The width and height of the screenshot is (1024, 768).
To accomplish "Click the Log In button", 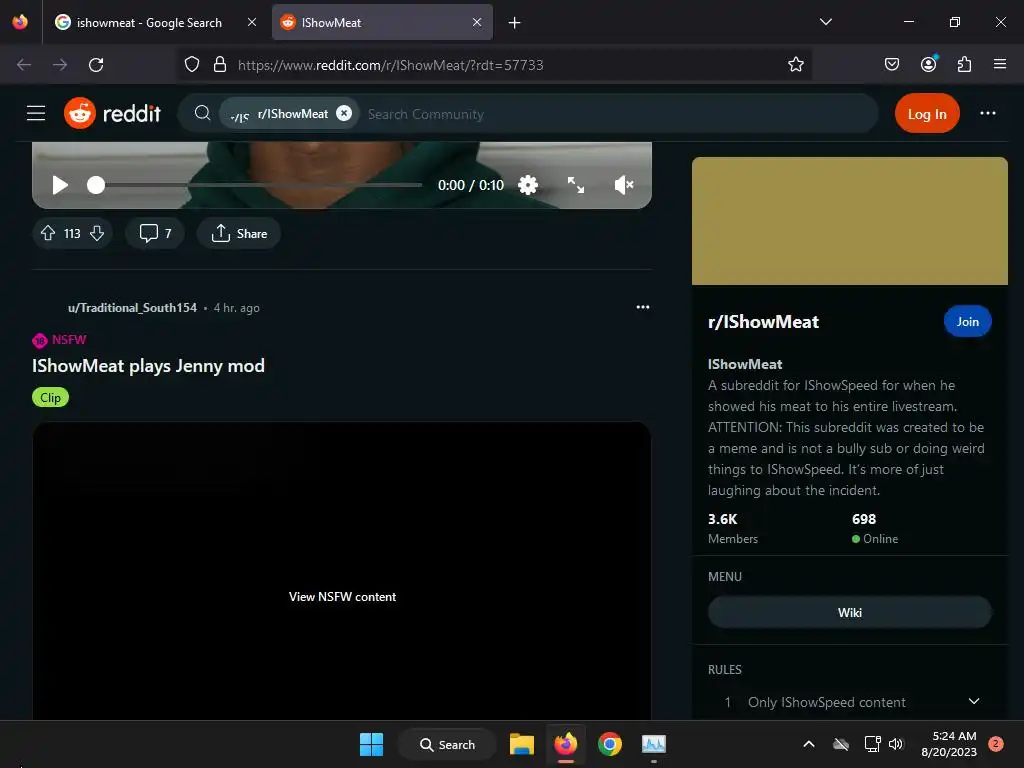I will point(927,114).
